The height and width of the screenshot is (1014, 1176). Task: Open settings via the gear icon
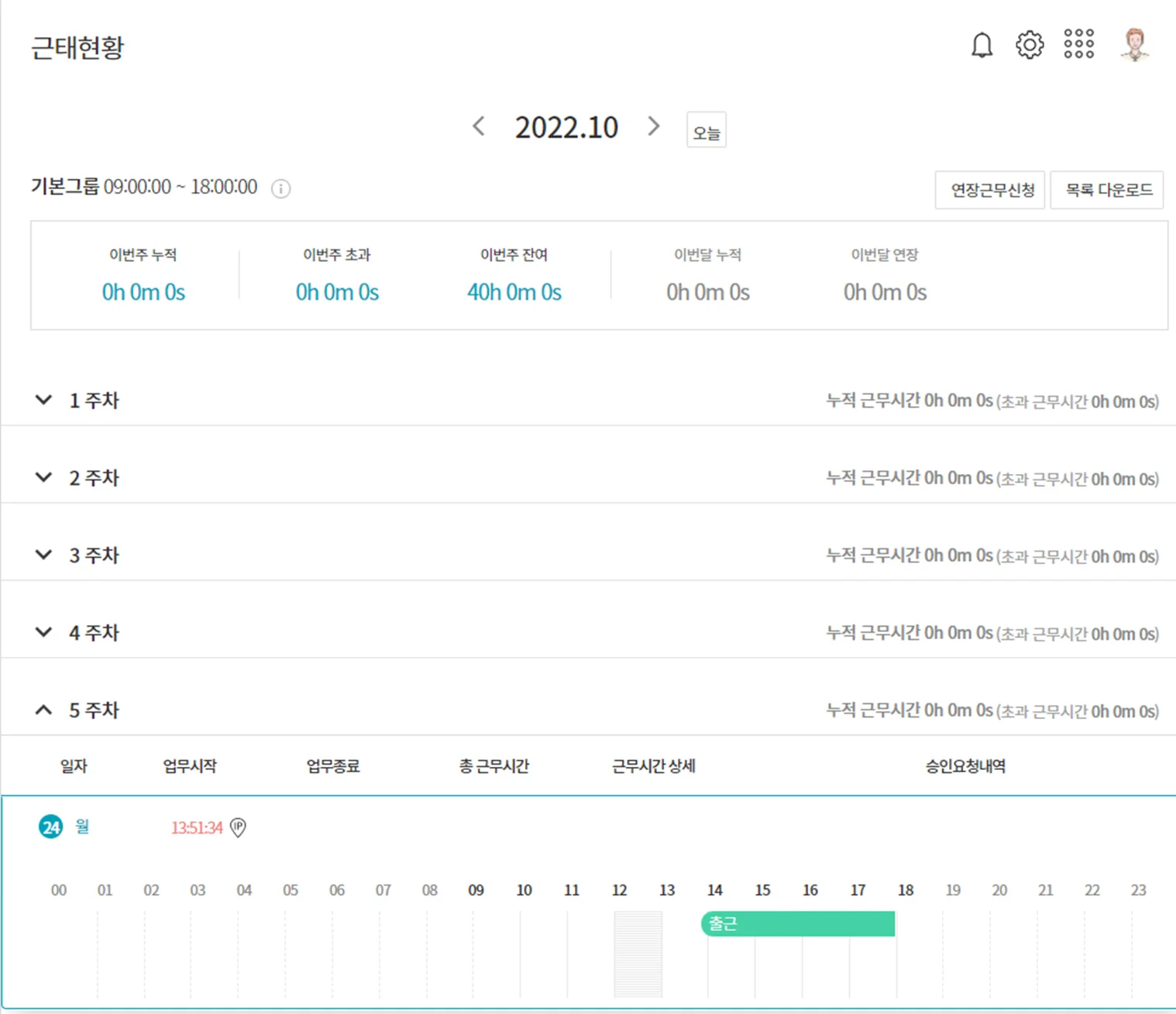[1030, 45]
